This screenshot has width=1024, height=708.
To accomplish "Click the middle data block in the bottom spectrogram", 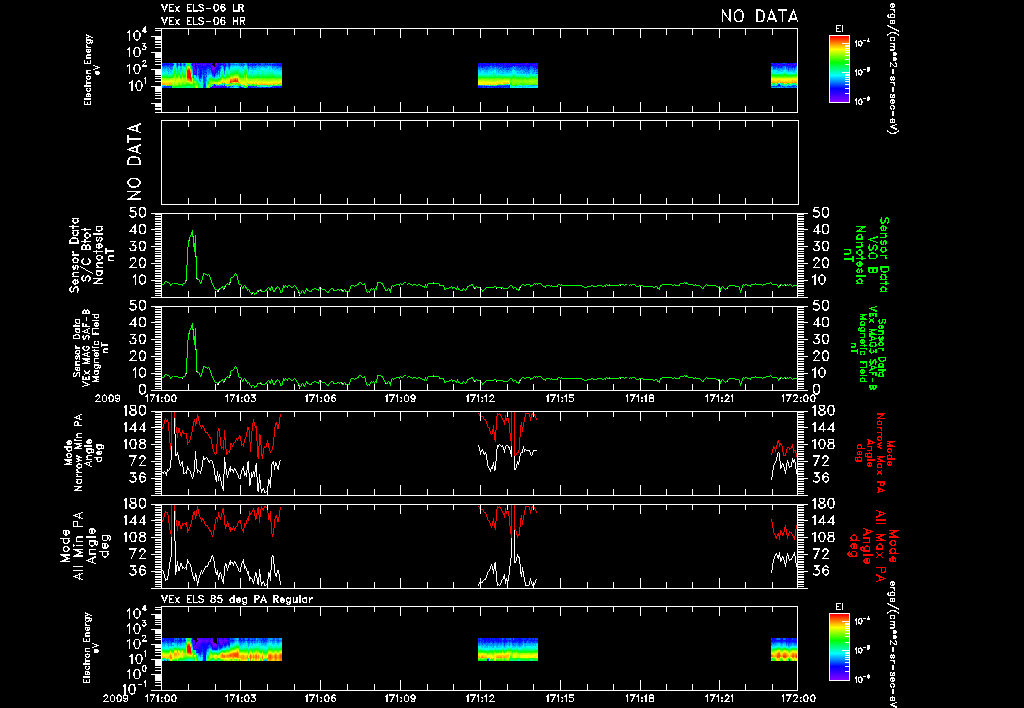I will coord(508,649).
